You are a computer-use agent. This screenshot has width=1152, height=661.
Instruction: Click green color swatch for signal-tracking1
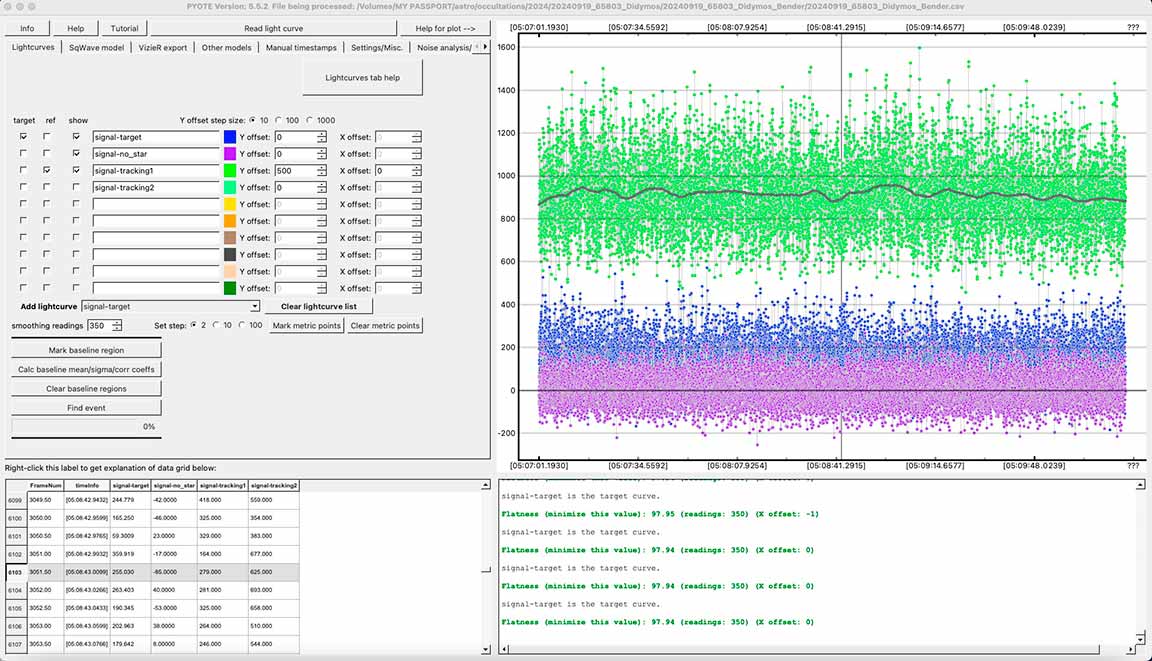click(230, 170)
